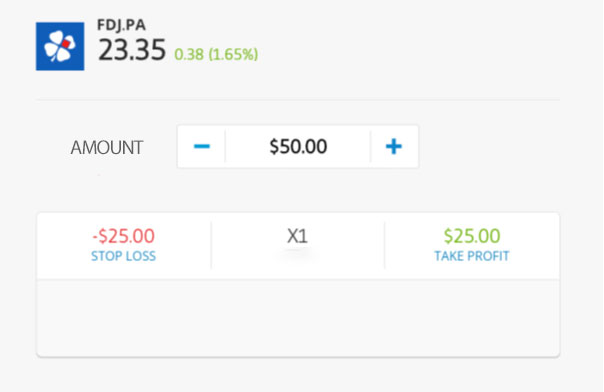Click the FDJ clover logo icon
This screenshot has height=392, width=604.
click(x=60, y=46)
